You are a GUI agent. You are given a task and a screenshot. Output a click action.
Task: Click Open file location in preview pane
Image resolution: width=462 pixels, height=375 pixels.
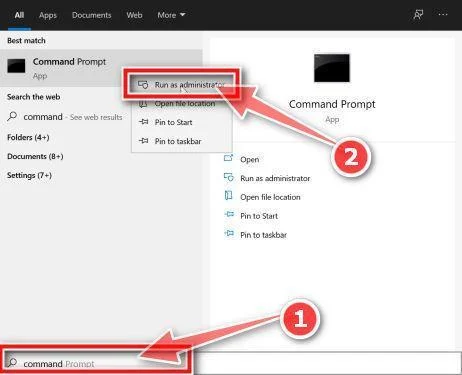[x=270, y=197]
